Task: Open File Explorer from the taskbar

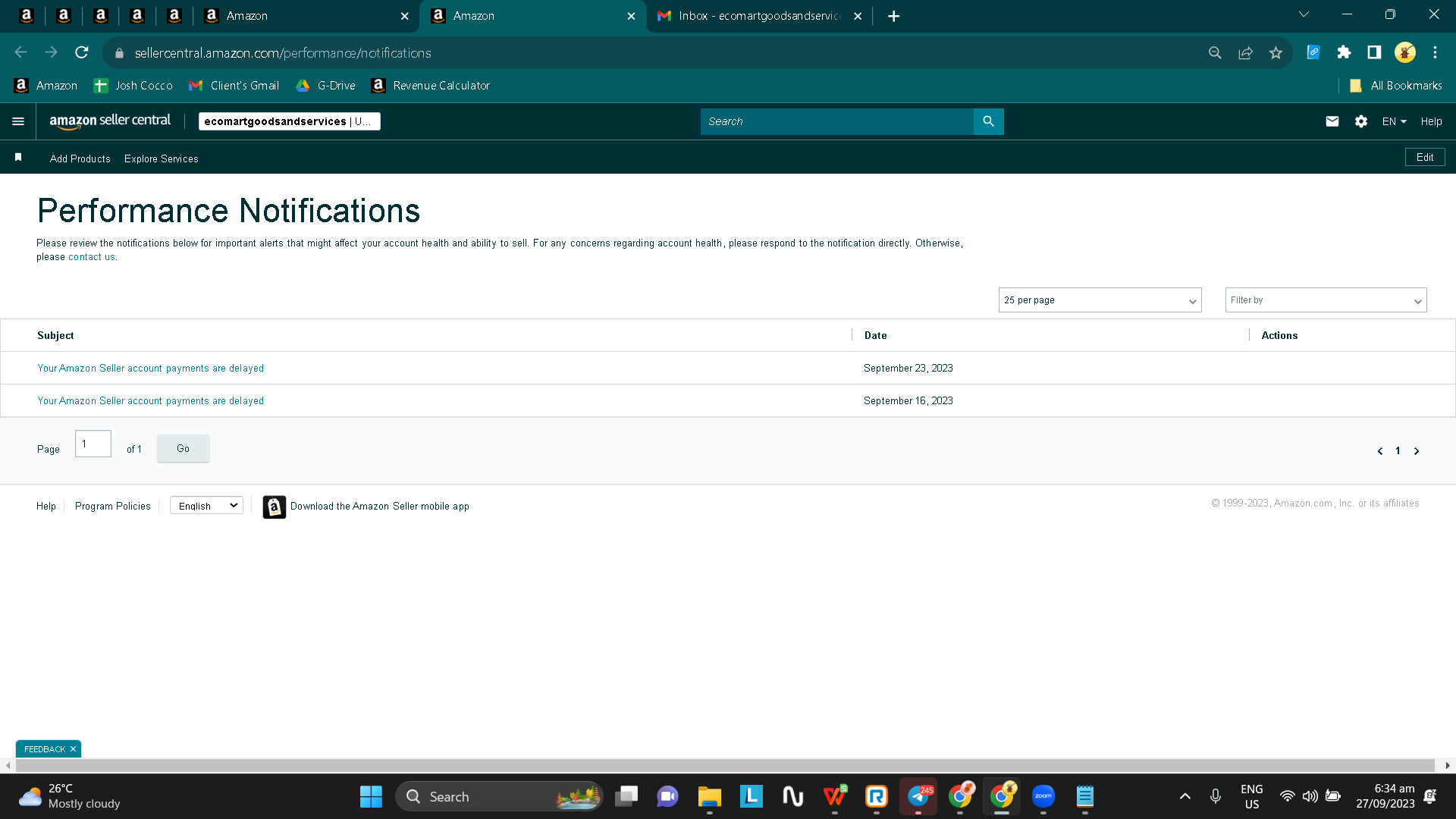Action: [x=710, y=796]
